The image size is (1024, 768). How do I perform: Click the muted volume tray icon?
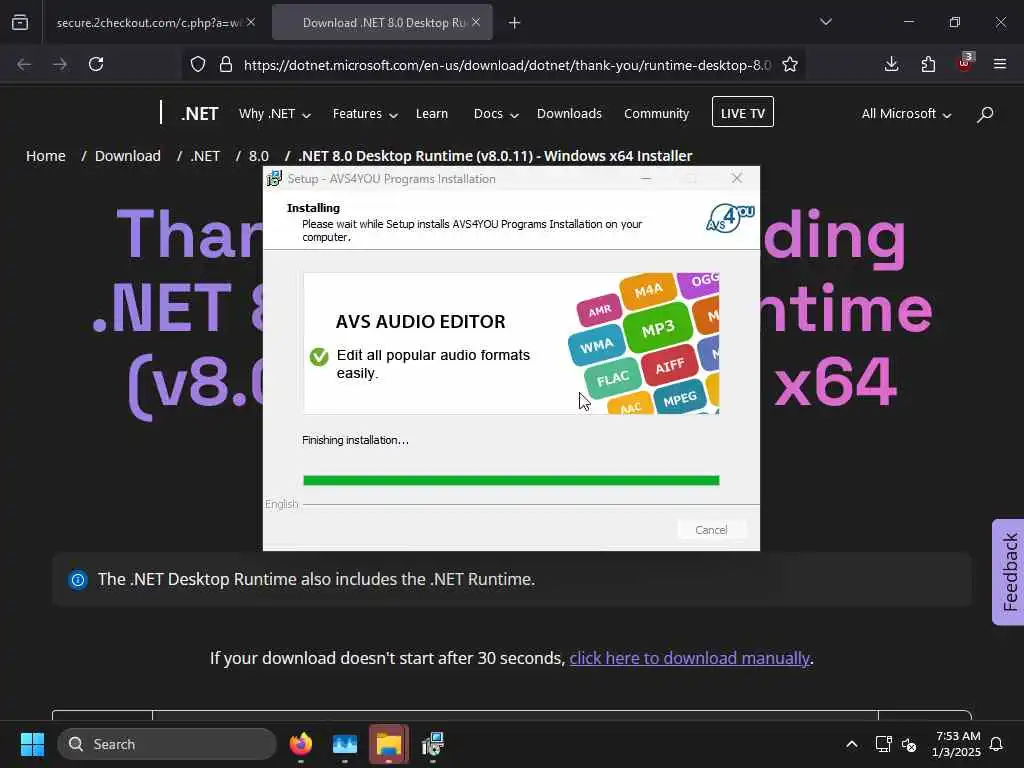909,744
